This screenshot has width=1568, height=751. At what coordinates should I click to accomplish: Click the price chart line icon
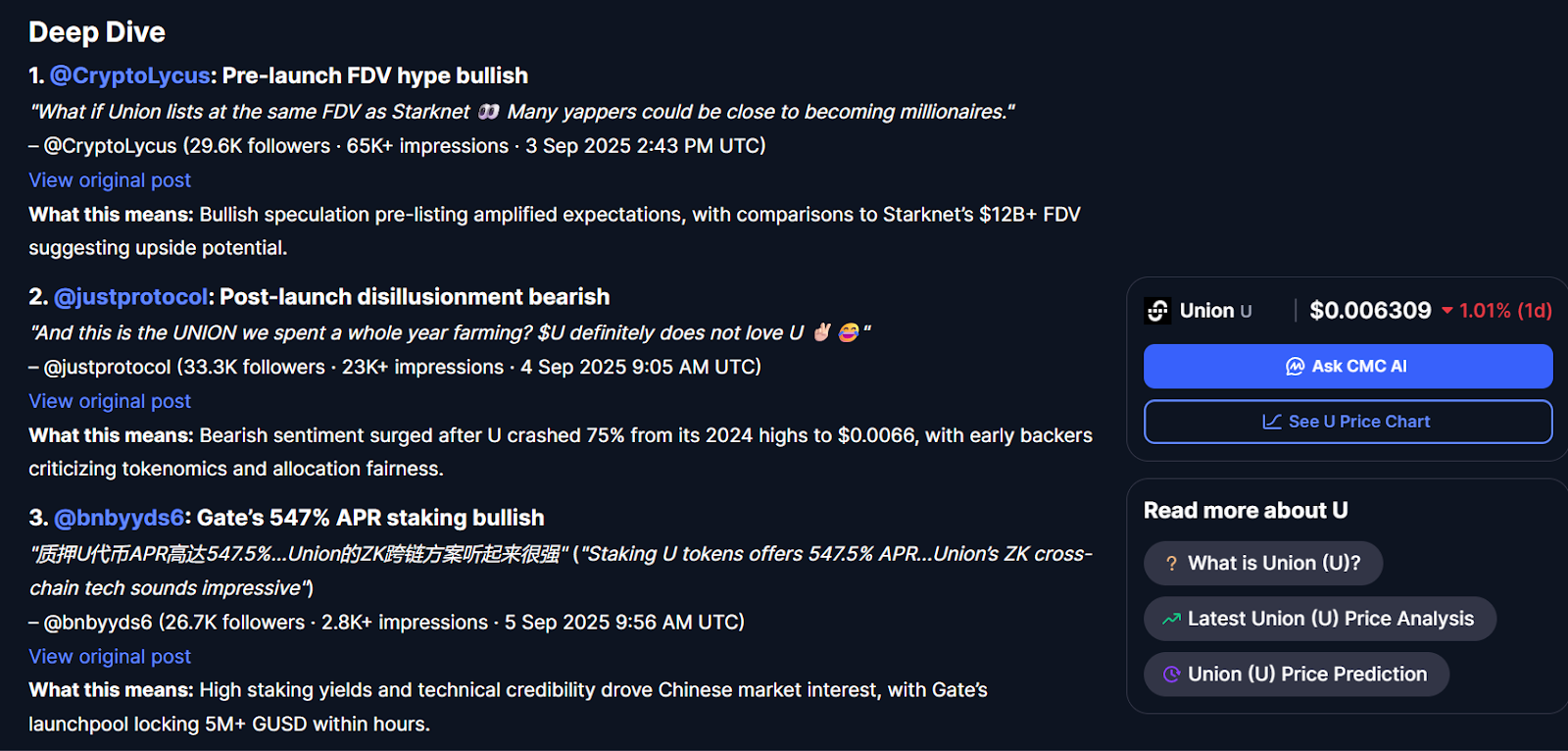pyautogui.click(x=1272, y=422)
